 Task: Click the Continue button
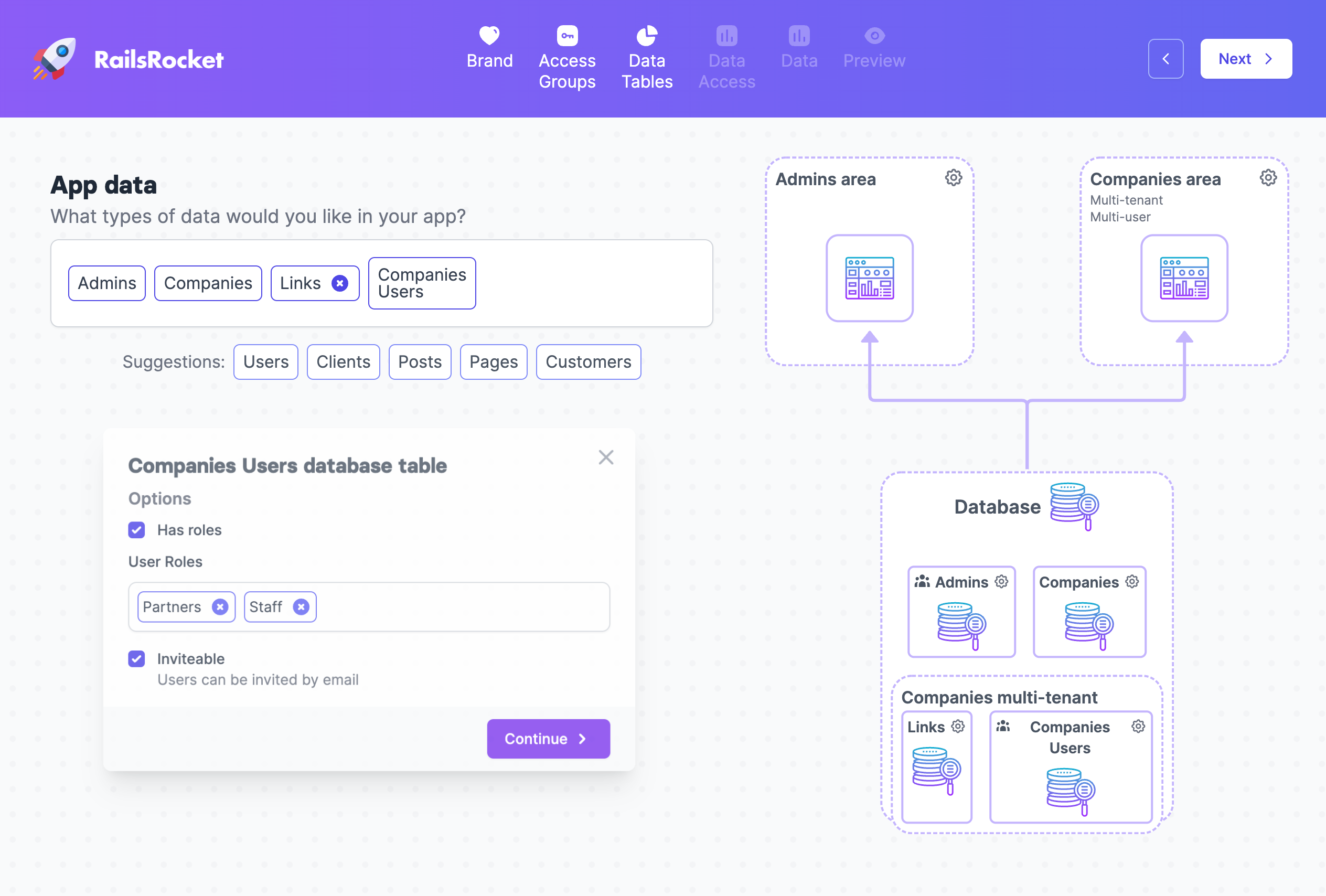(x=548, y=739)
